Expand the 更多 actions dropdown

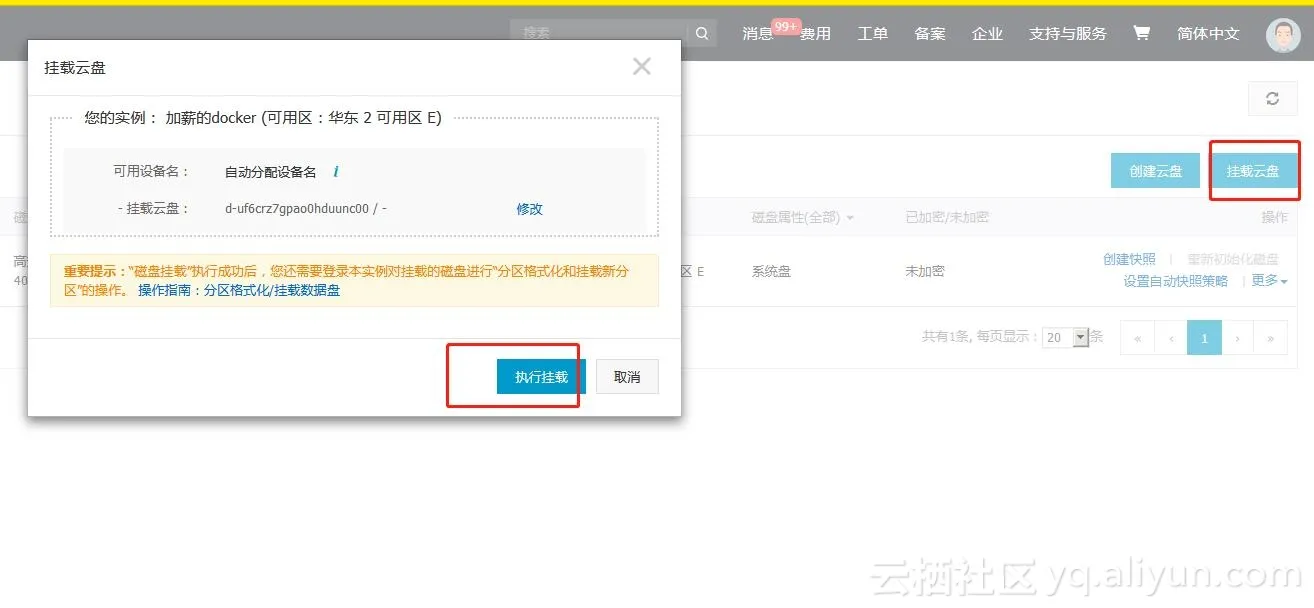pyautogui.click(x=1269, y=281)
